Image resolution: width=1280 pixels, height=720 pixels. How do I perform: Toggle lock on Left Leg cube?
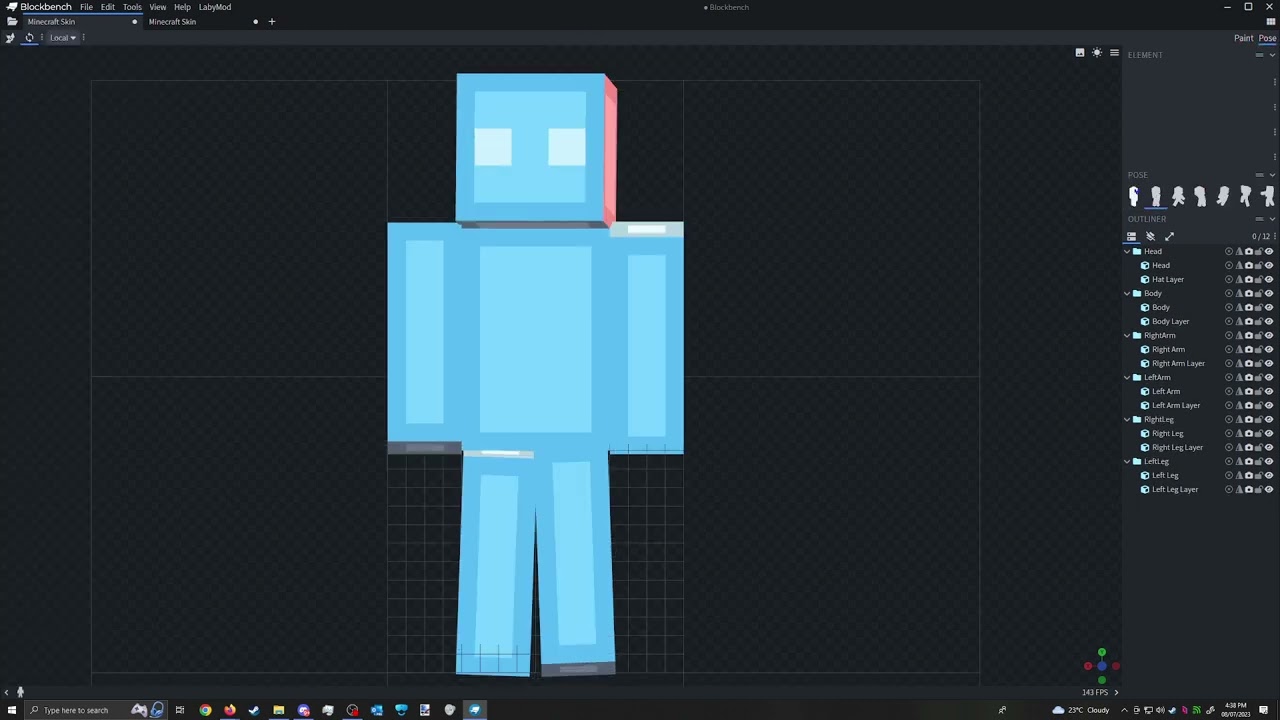pos(1259,476)
